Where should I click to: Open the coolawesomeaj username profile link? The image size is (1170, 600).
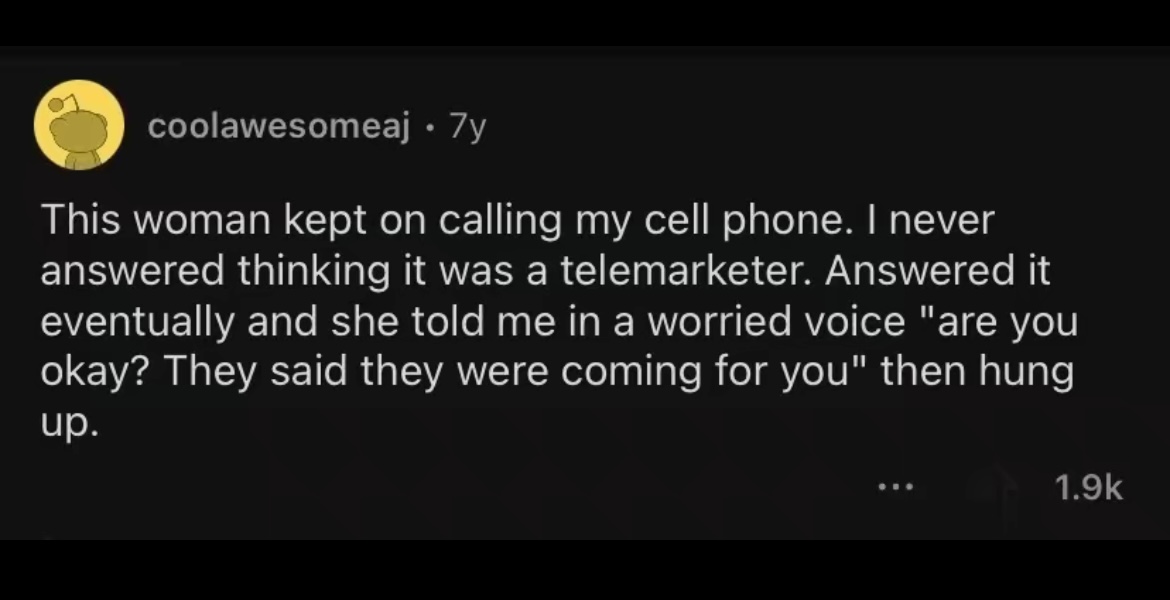[x=279, y=128]
